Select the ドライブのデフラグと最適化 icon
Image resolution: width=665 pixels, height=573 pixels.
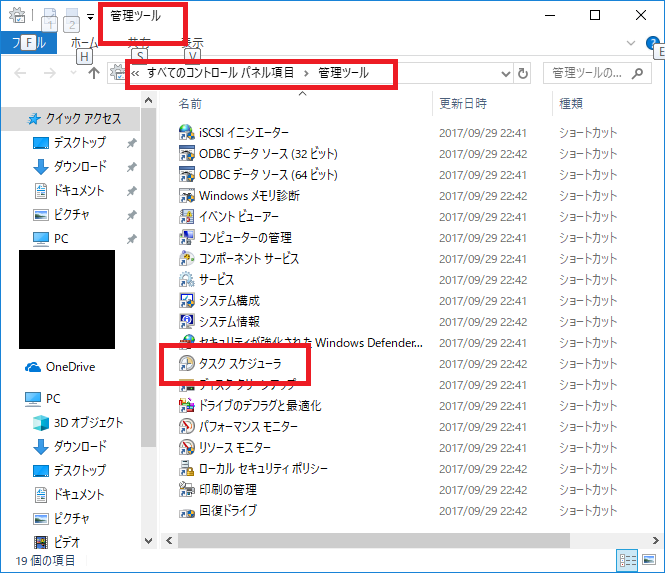[x=187, y=405]
